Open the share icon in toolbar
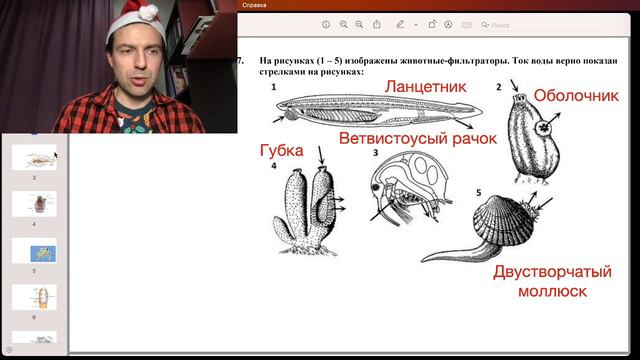This screenshot has height=360, width=640. tap(377, 24)
